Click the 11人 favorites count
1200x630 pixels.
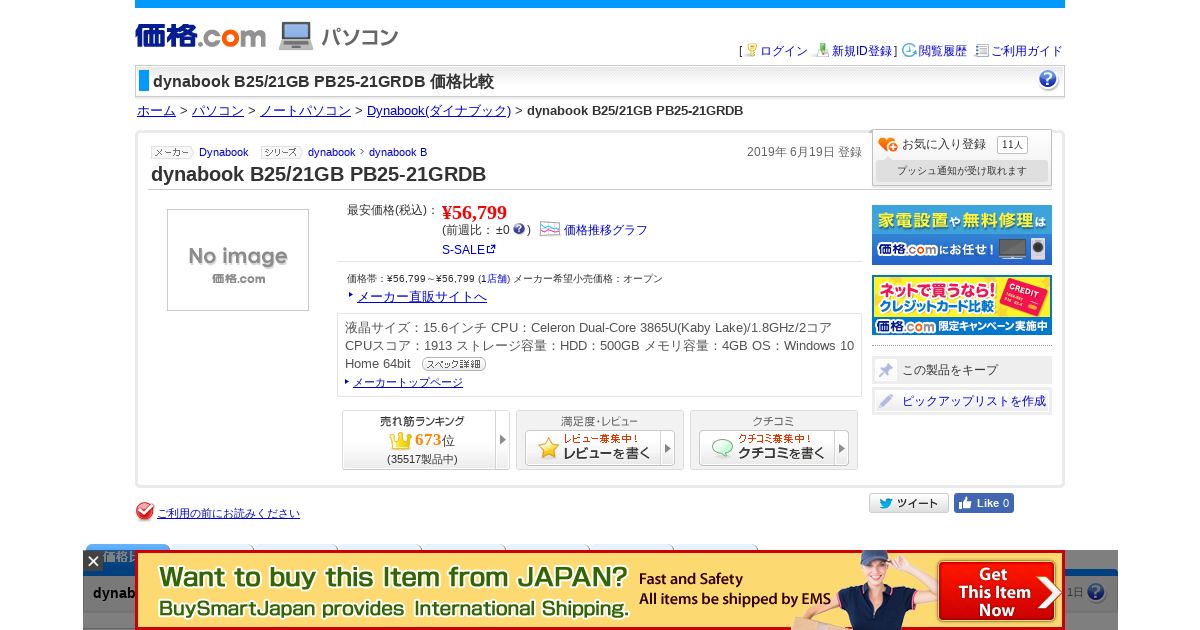[x=1012, y=145]
